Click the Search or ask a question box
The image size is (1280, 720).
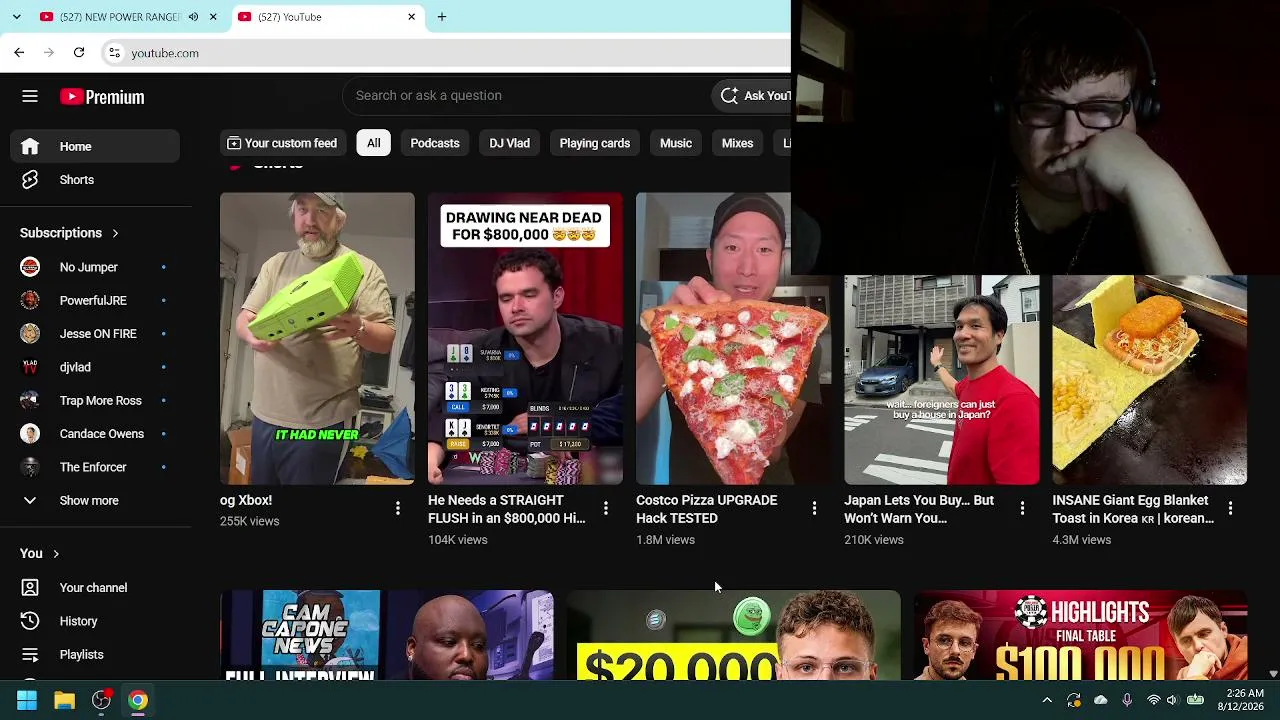525,95
